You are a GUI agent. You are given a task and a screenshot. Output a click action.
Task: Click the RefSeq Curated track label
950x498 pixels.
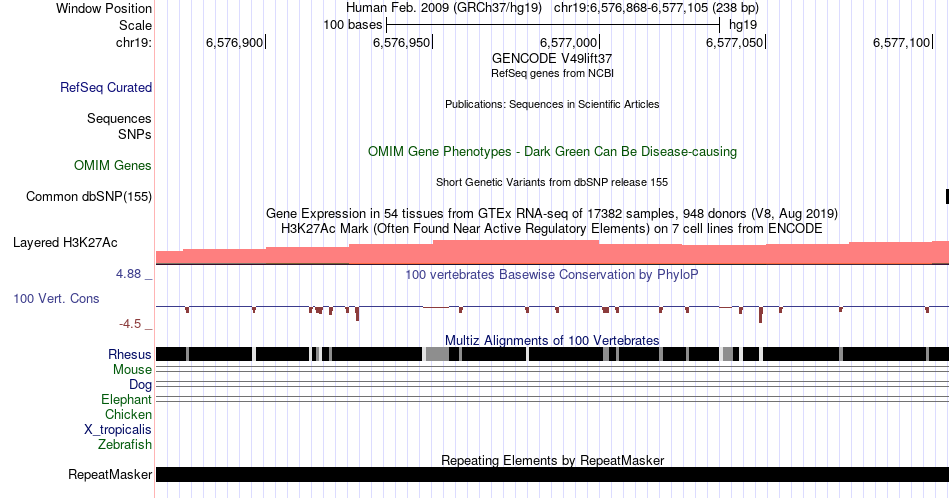point(105,87)
